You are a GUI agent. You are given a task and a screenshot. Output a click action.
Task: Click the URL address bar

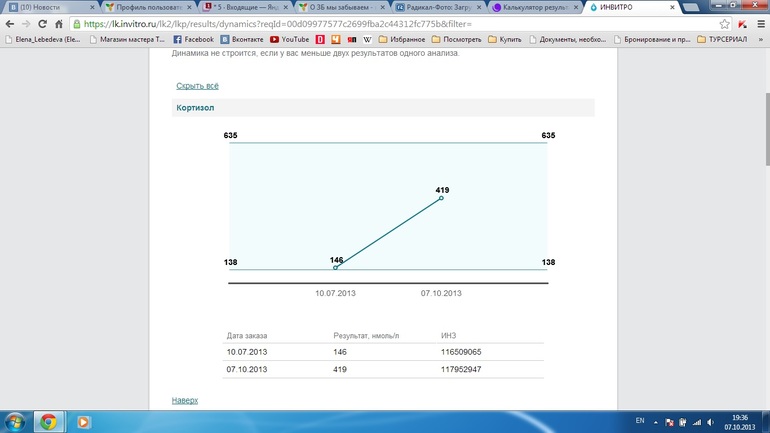coord(398,24)
